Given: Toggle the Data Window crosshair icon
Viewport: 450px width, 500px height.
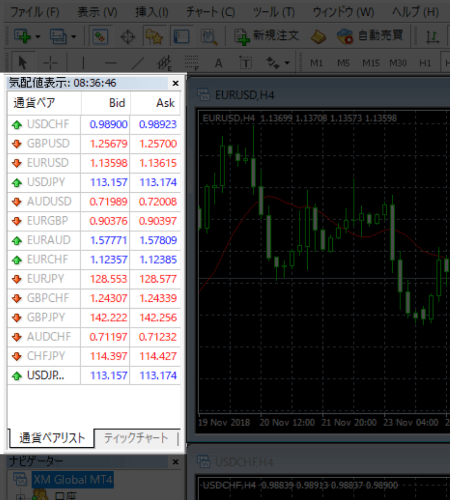Looking at the screenshot, I should tap(128, 36).
